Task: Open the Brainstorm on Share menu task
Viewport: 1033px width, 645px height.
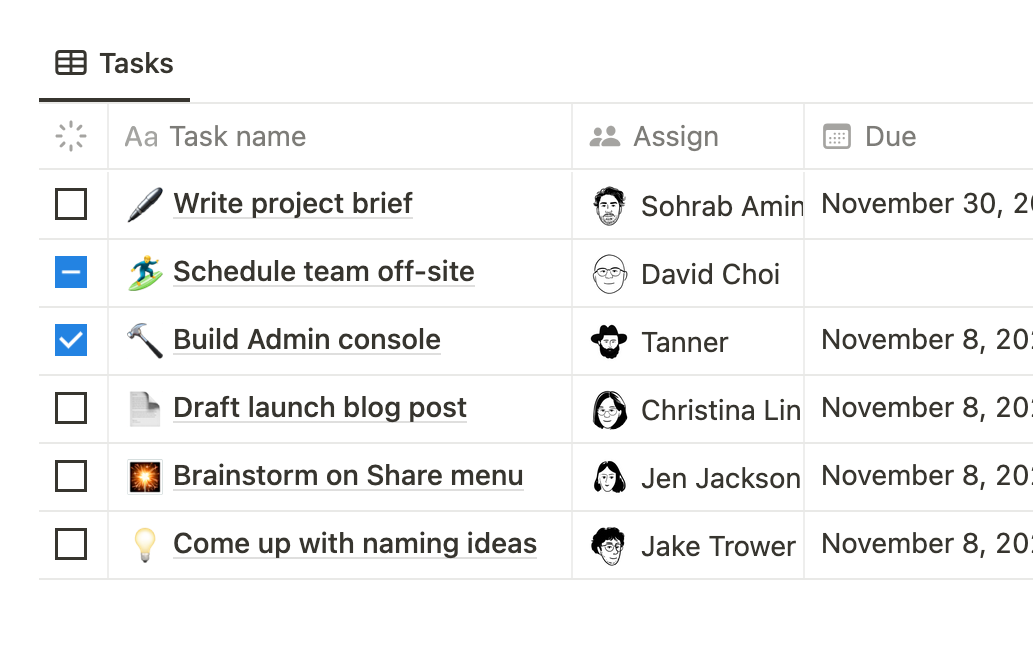Action: click(x=348, y=476)
